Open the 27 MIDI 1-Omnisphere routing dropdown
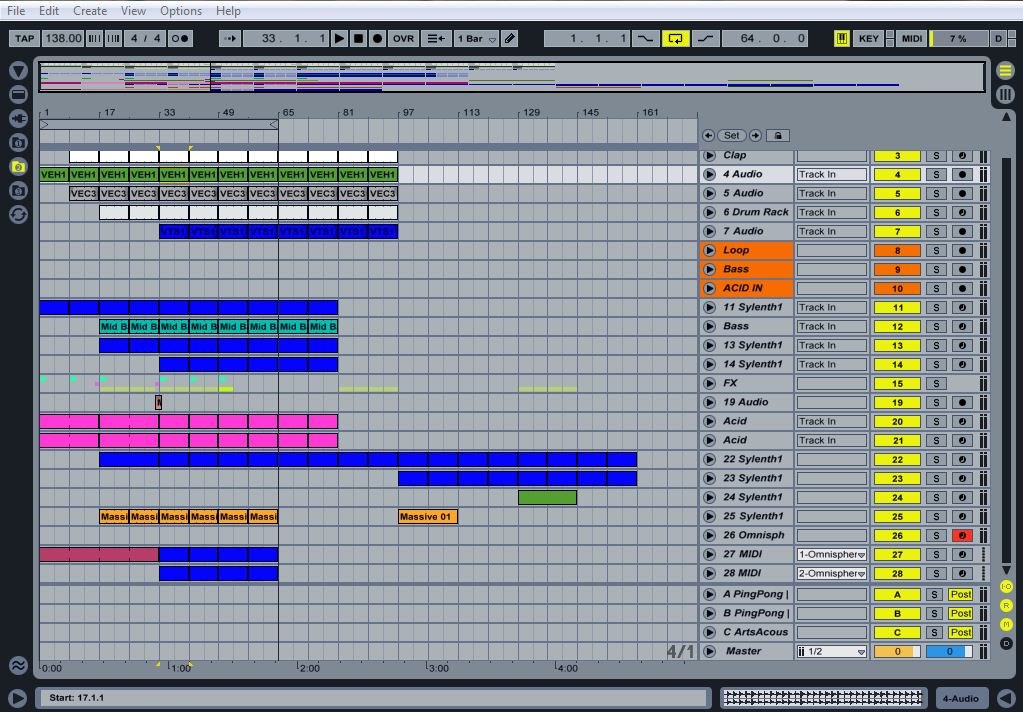 (x=831, y=554)
